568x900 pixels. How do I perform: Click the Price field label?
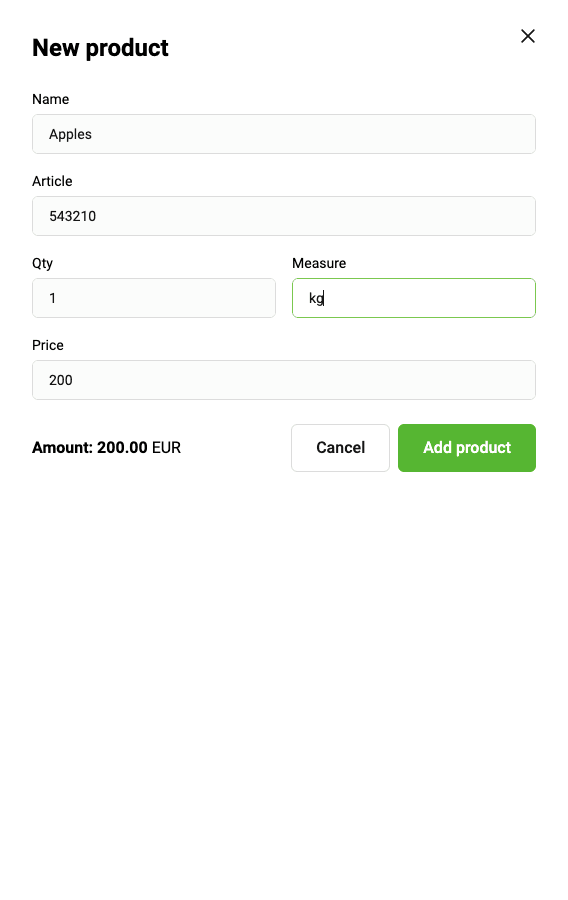coord(48,346)
